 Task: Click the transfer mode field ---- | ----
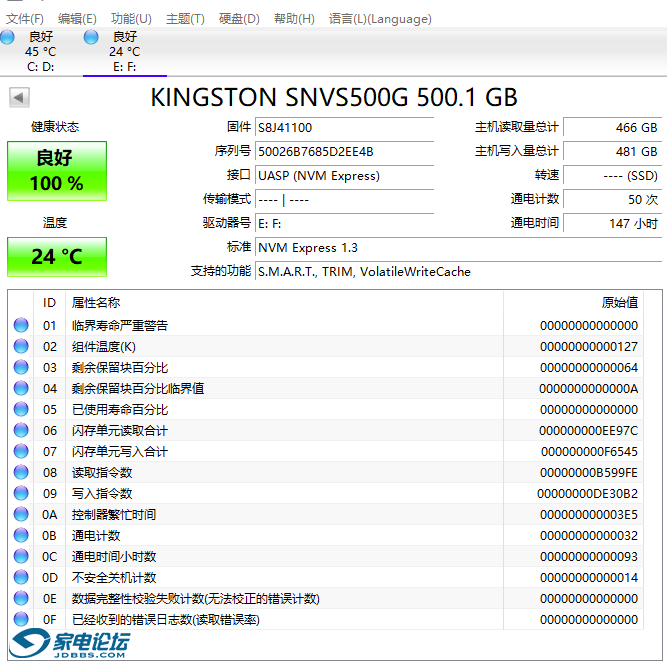coord(344,199)
